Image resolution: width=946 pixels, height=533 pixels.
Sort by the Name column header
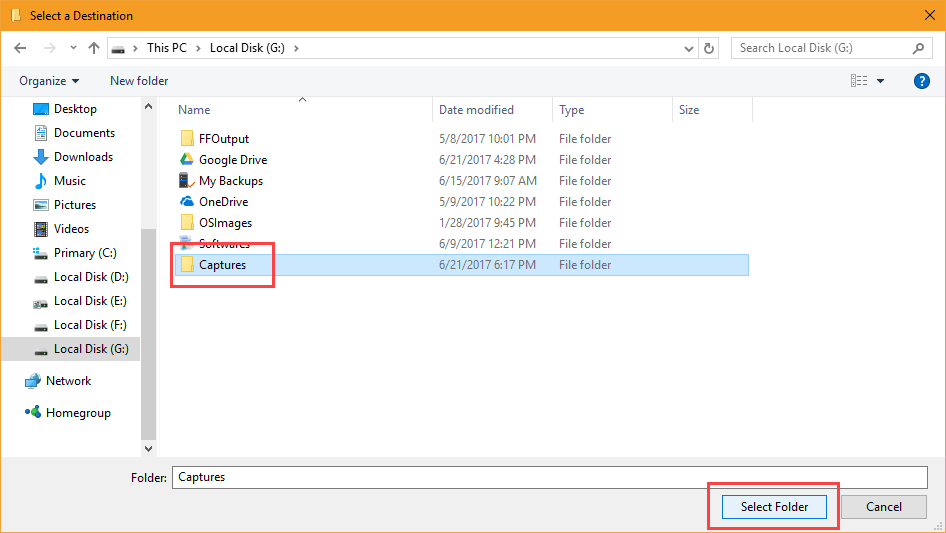point(194,110)
